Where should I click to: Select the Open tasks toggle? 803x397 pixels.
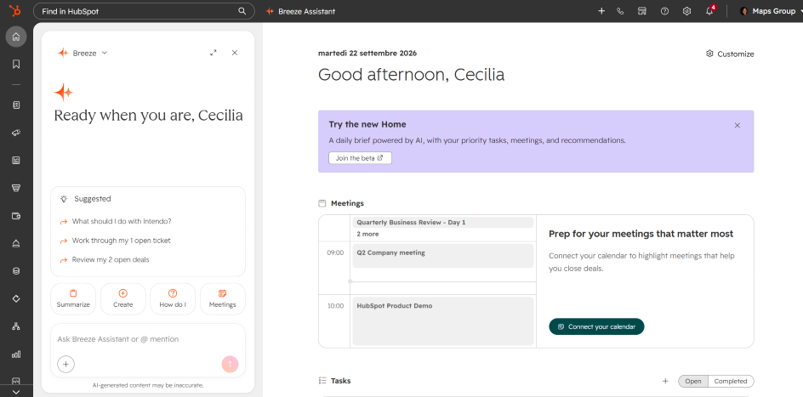click(x=693, y=381)
